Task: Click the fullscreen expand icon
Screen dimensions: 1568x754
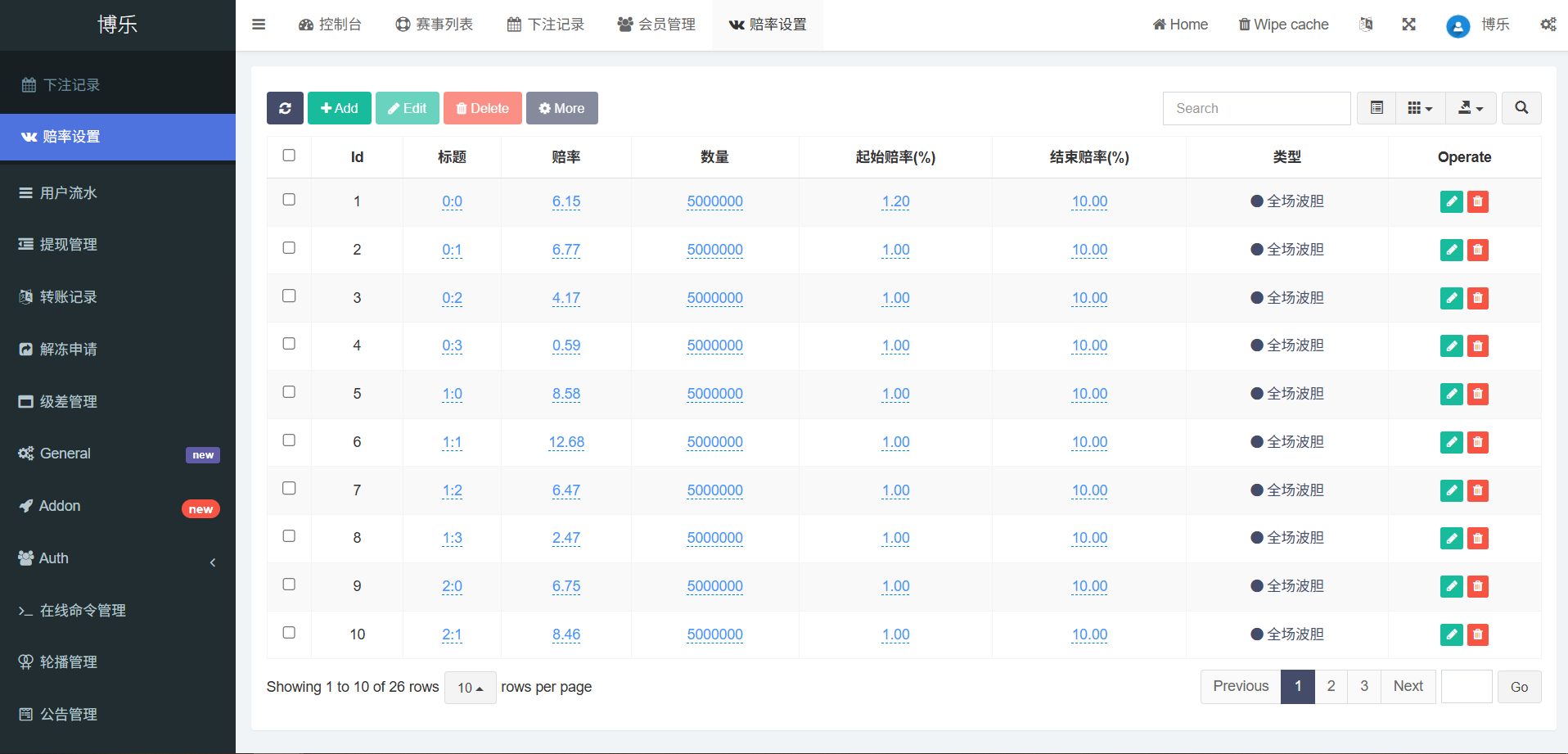Action: coord(1408,25)
